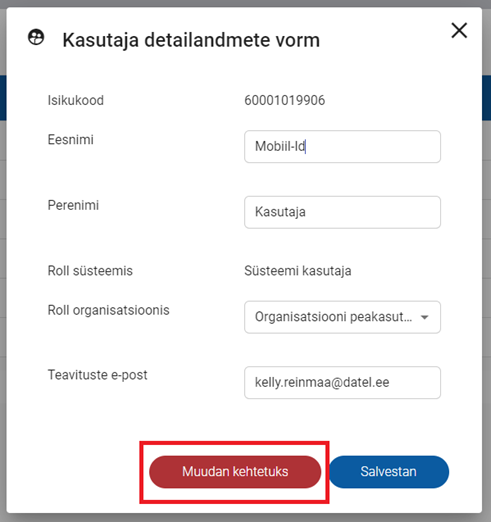Screen dimensions: 491x522
Task: Click the user avatar icon beside dialog title
Action: pyautogui.click(x=36, y=37)
